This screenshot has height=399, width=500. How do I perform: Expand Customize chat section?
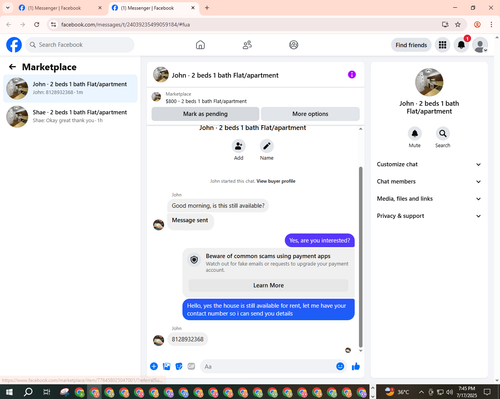point(429,164)
